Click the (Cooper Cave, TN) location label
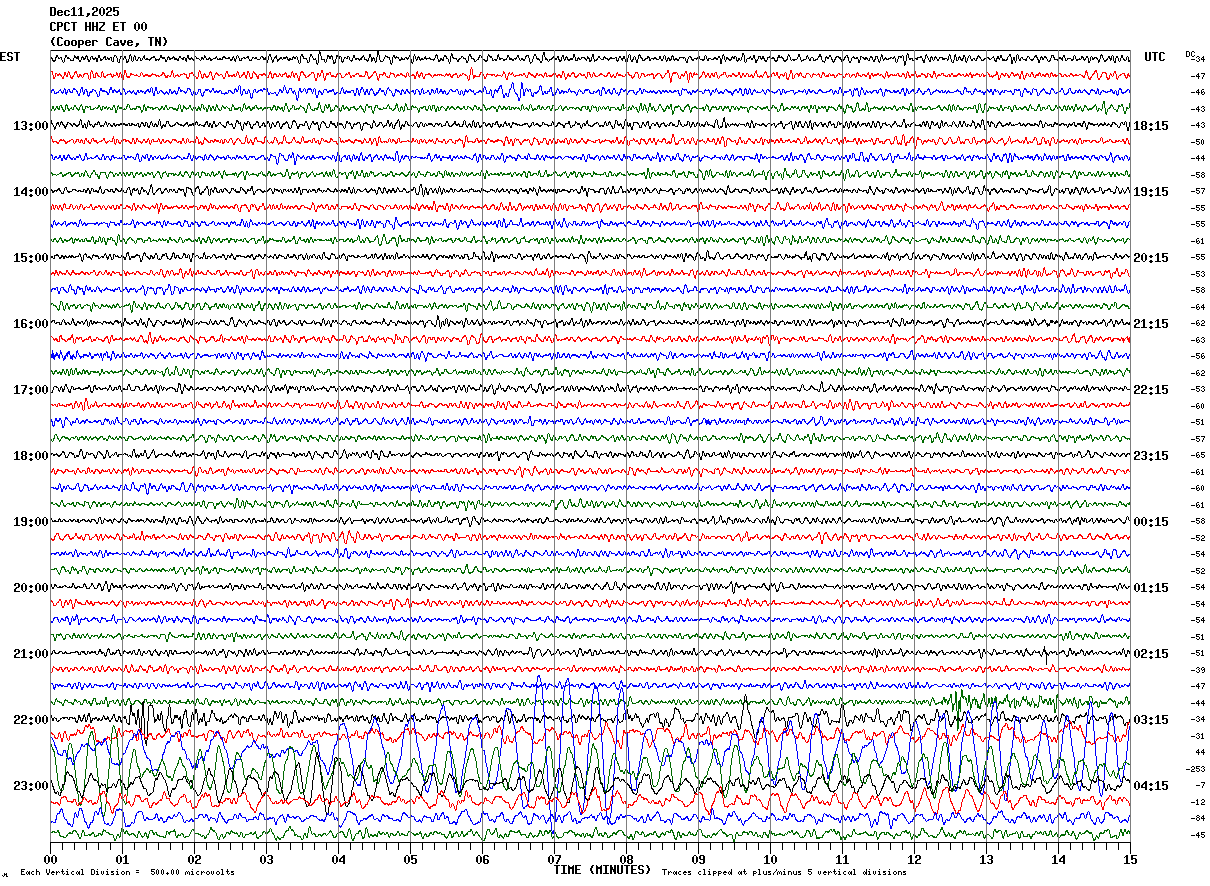Screen dimensions: 1210x886 pyautogui.click(x=109, y=42)
